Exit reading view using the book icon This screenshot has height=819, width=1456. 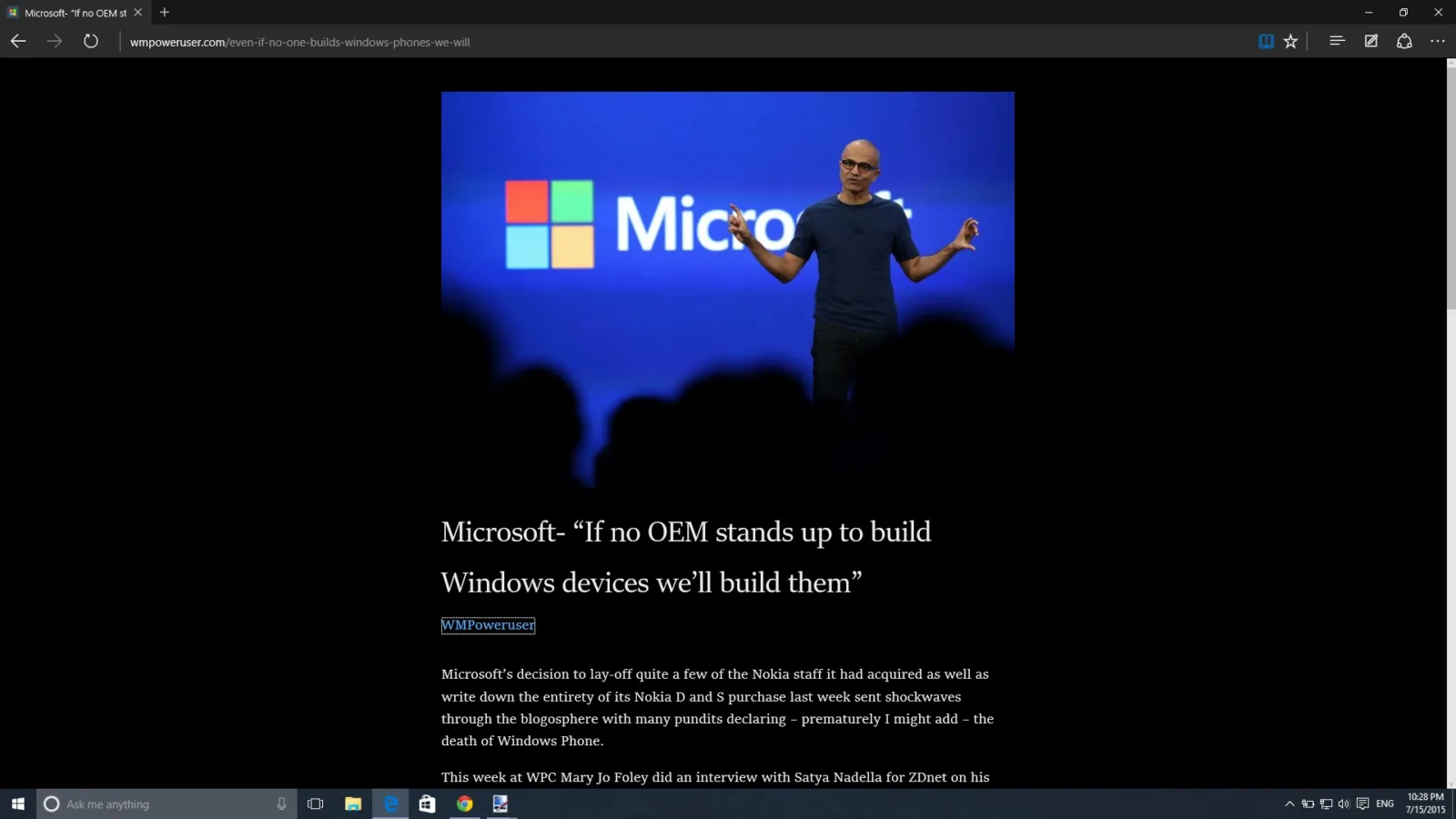[1266, 41]
